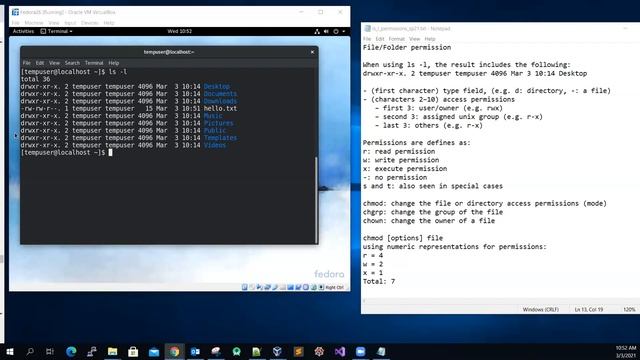The height and width of the screenshot is (360, 640).
Task: Open the Windows taskbar clock
Action: 626,351
